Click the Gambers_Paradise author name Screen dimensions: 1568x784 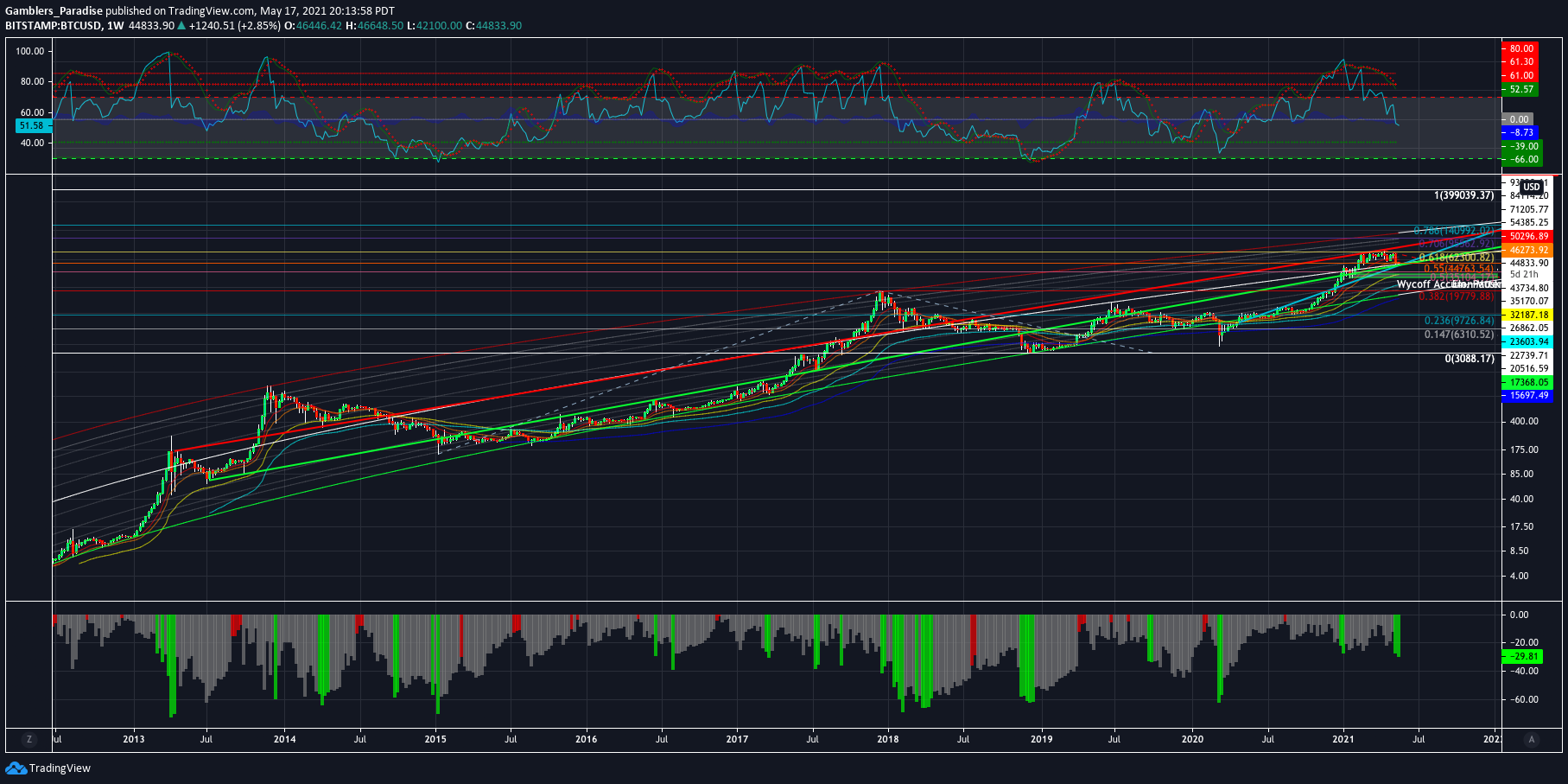pyautogui.click(x=54, y=11)
